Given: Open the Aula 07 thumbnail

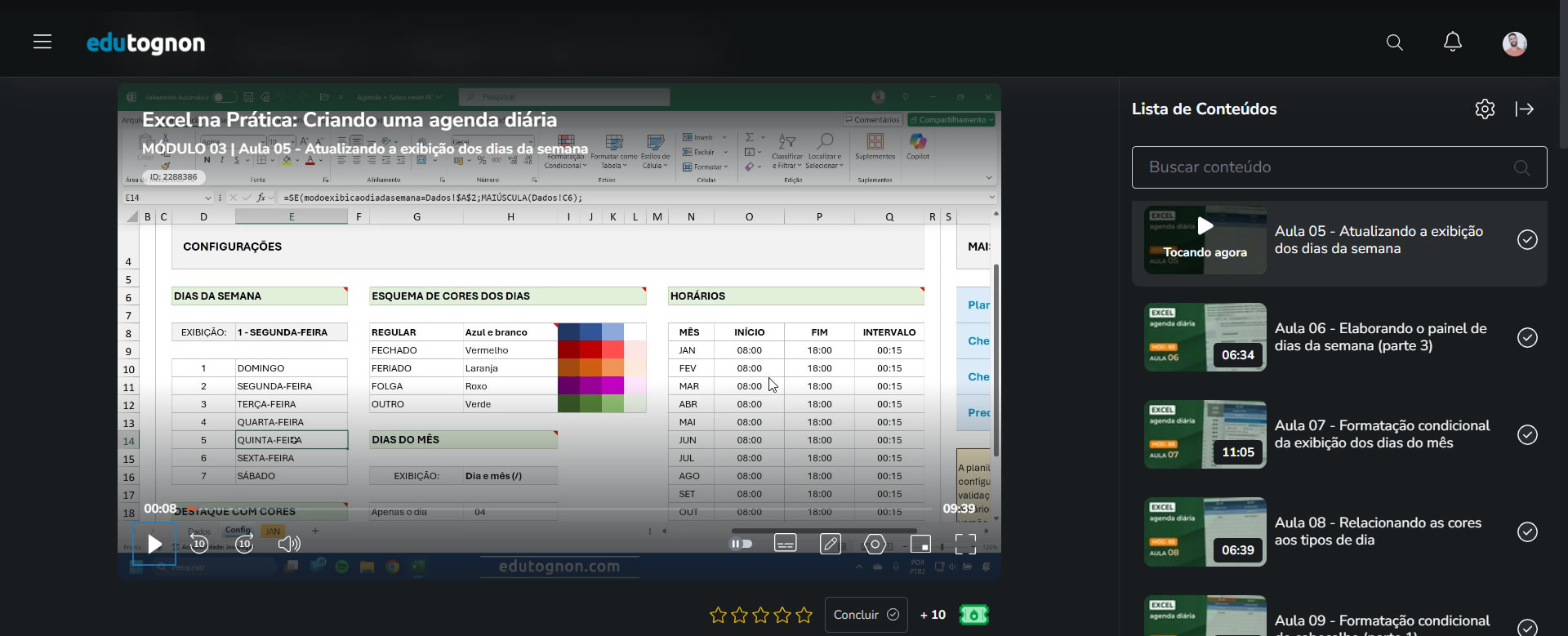Looking at the screenshot, I should pos(1205,434).
